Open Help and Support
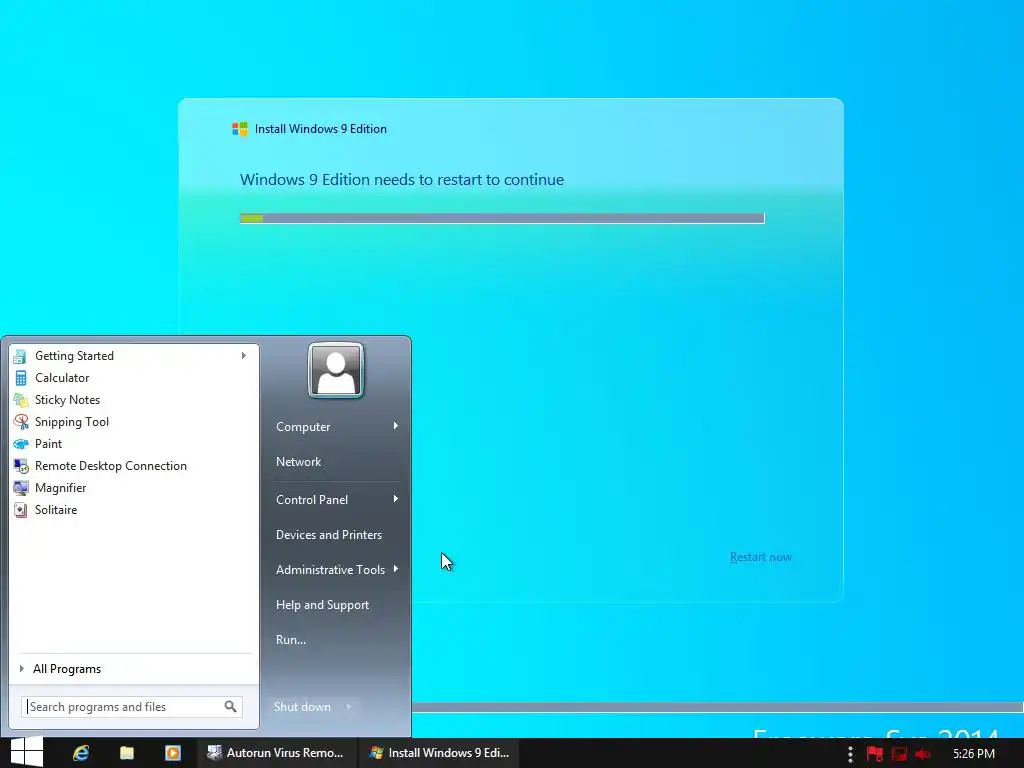Image resolution: width=1024 pixels, height=768 pixels. coord(322,605)
